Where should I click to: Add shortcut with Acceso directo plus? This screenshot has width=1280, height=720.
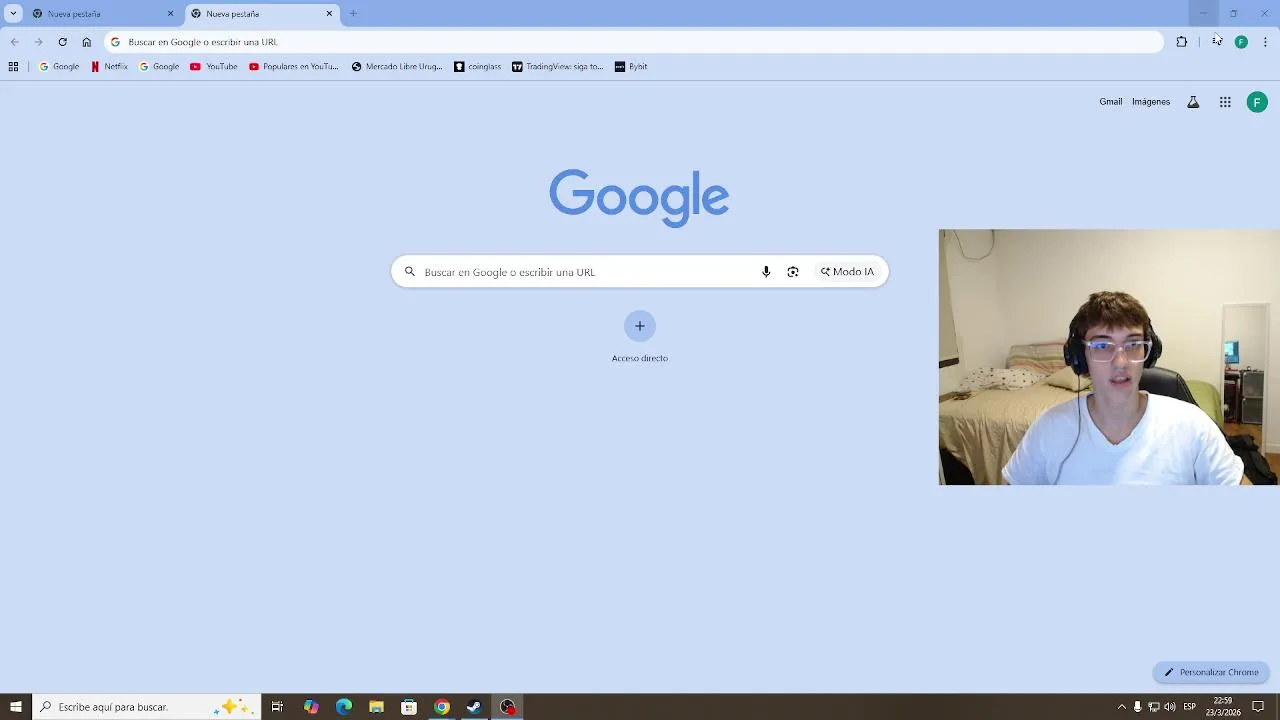[x=640, y=326]
